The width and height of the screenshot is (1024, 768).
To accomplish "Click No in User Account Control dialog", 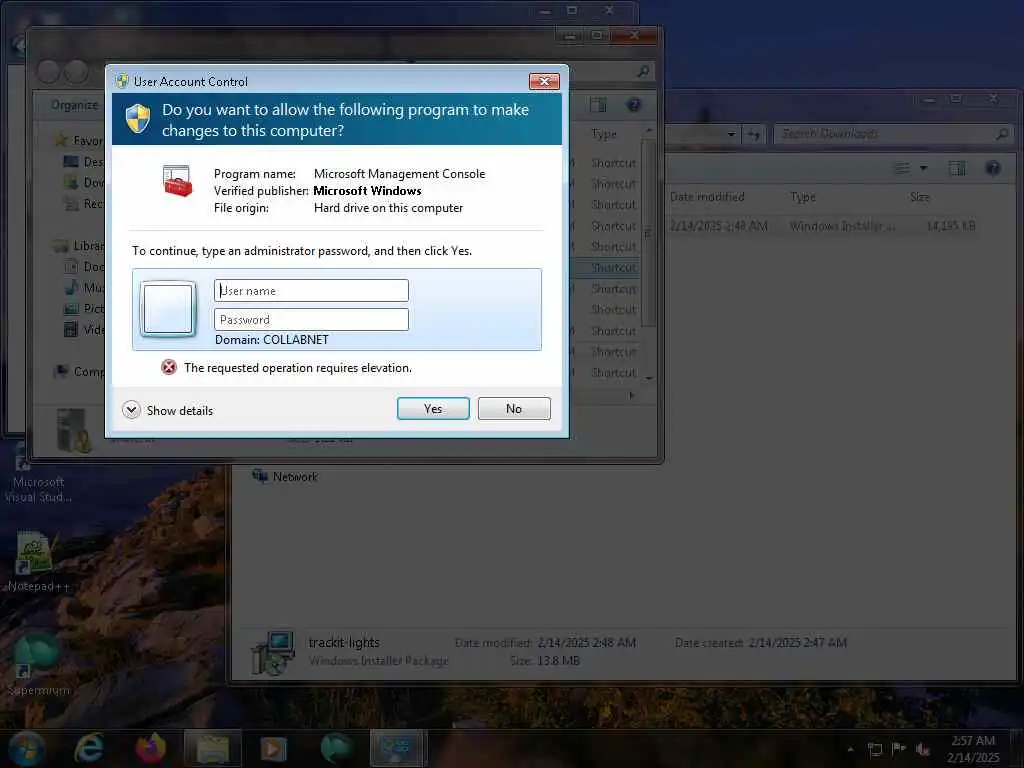I will click(514, 409).
